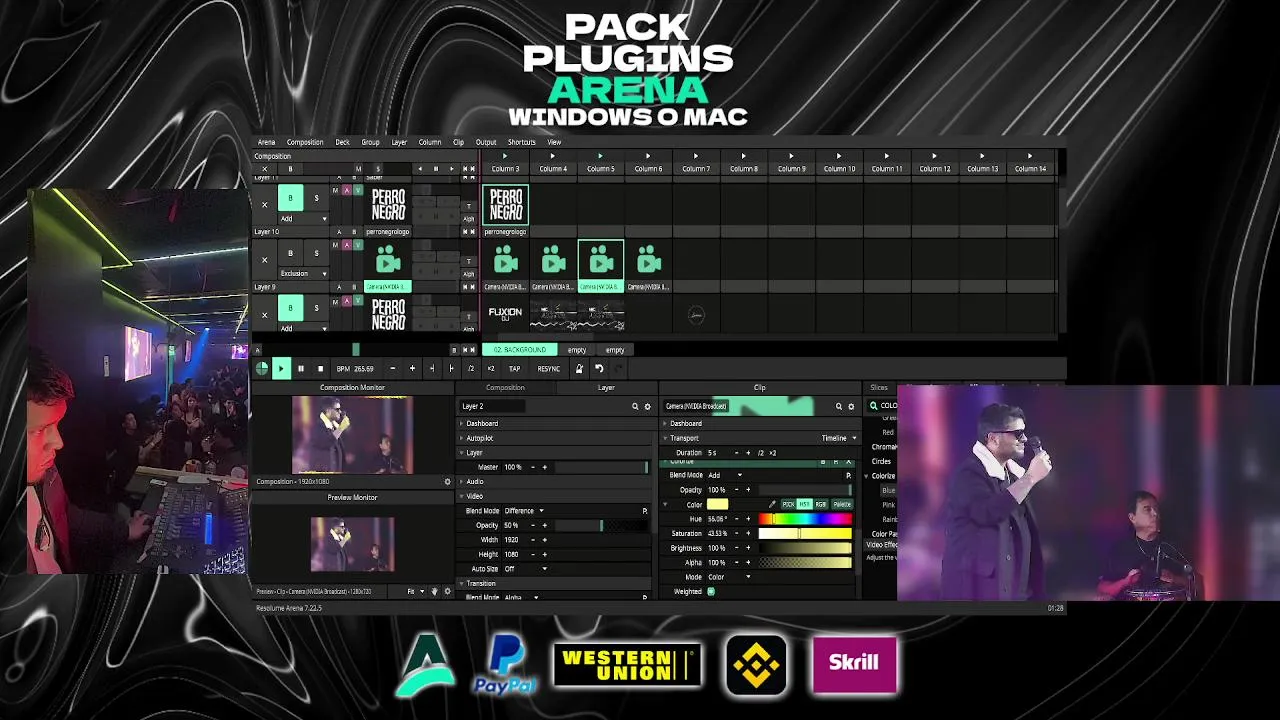Switch color mode to RGB

point(821,505)
